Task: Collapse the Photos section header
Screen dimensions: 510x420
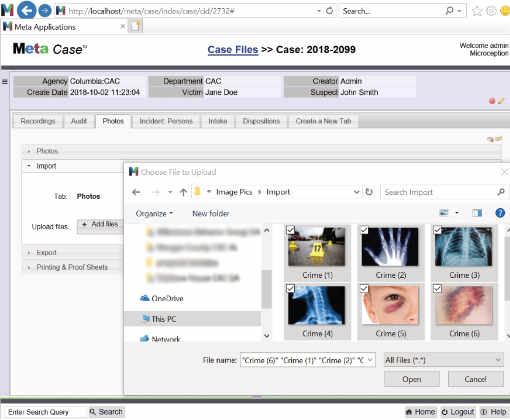Action: click(29, 151)
